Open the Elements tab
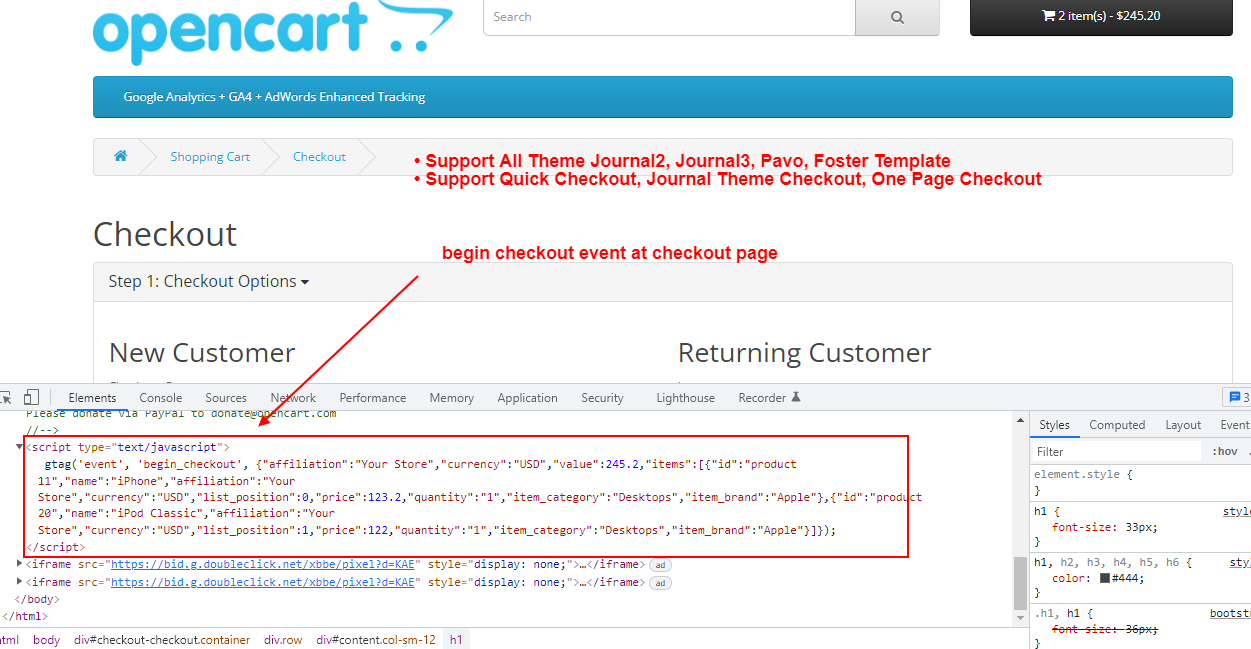 tap(92, 397)
